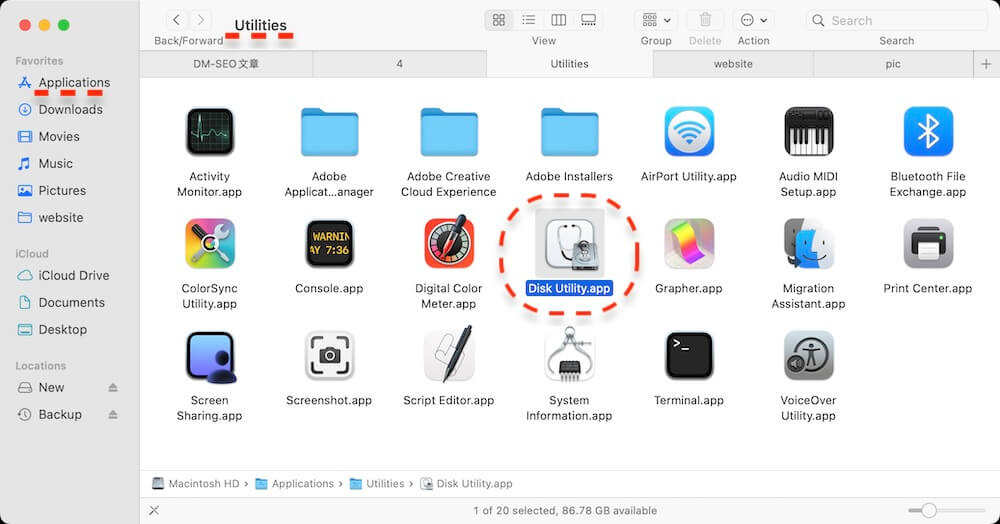The width and height of the screenshot is (1000, 524).
Task: Click Disk Utility.app in the path bar
Action: [466, 484]
